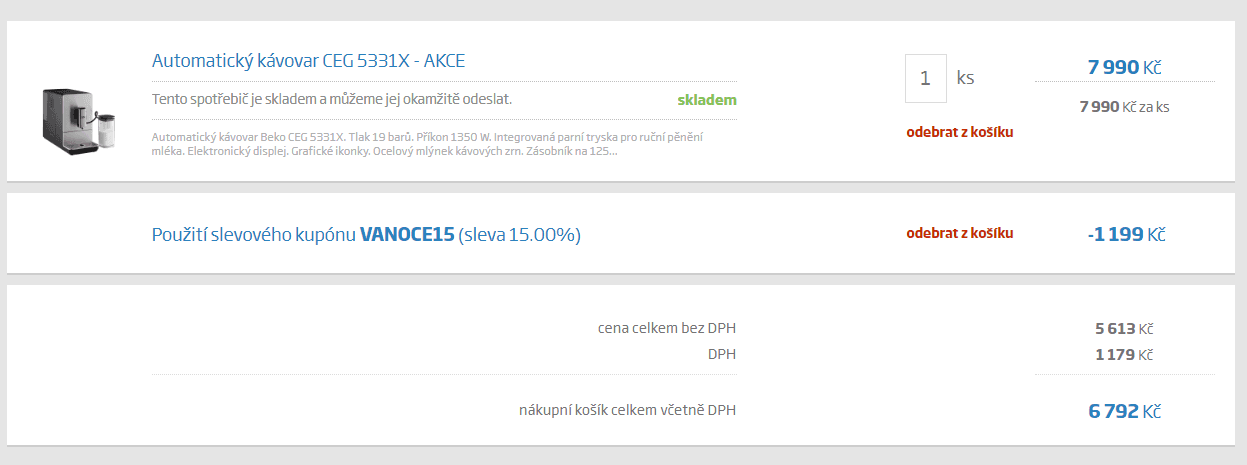This screenshot has height=465, width=1247.
Task: Click the nákupní košík celkem včetně DPH label
Action: click(627, 409)
